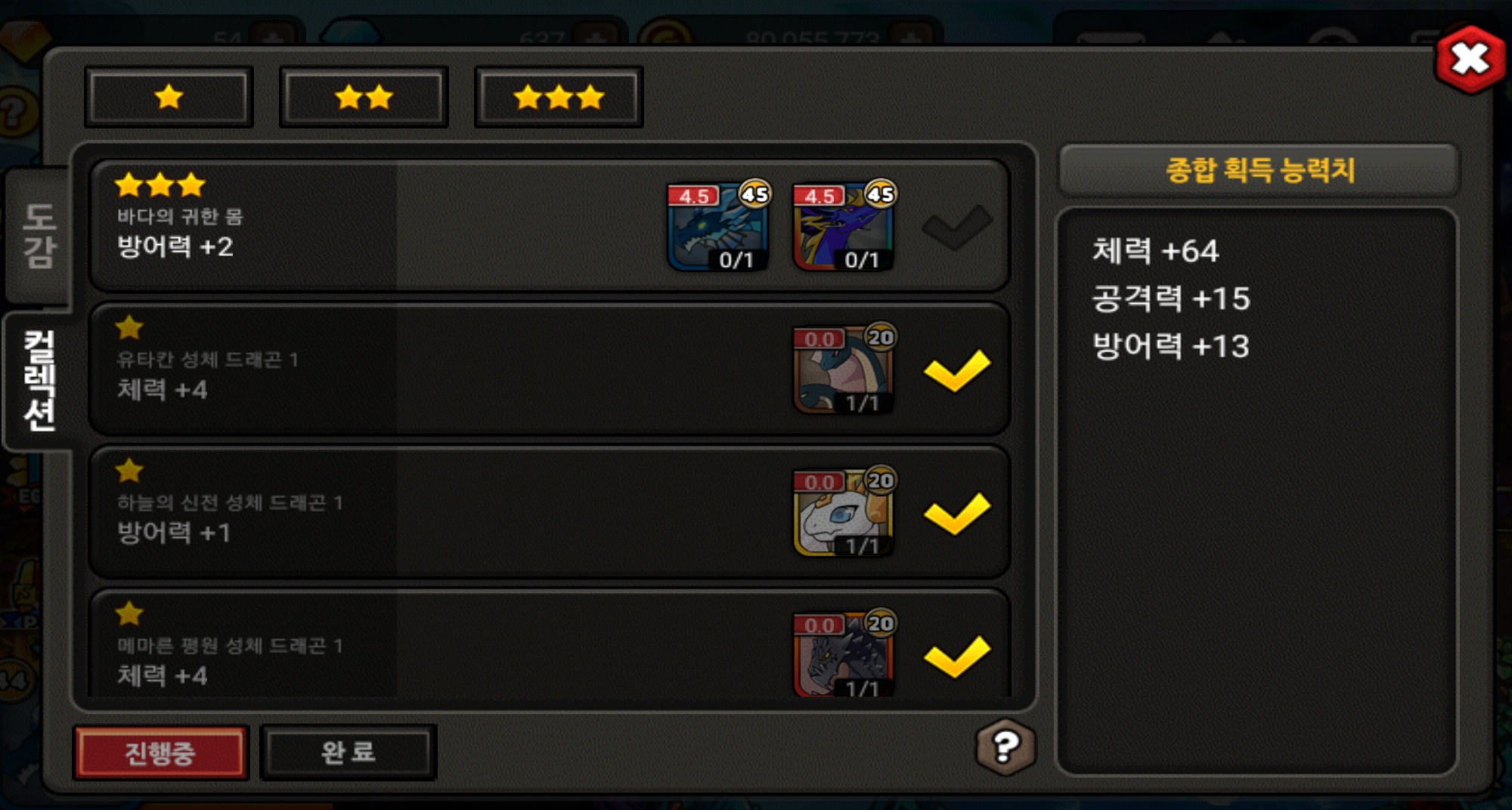
Task: Tap the 유타칸 성체 드래곤 portrait icon
Action: 844,369
